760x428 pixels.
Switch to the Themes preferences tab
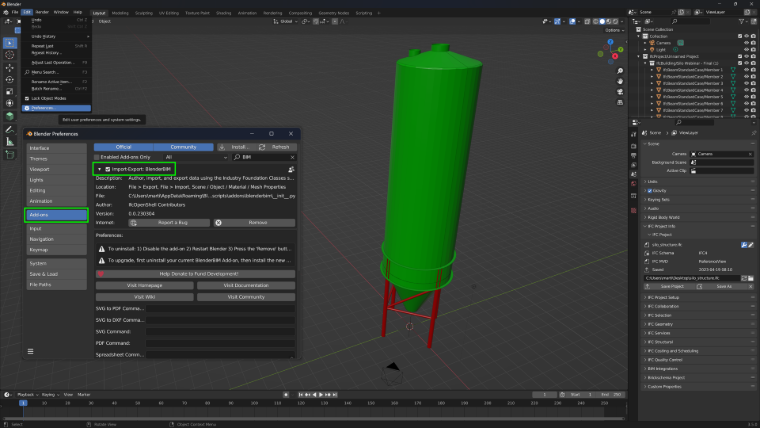56,159
